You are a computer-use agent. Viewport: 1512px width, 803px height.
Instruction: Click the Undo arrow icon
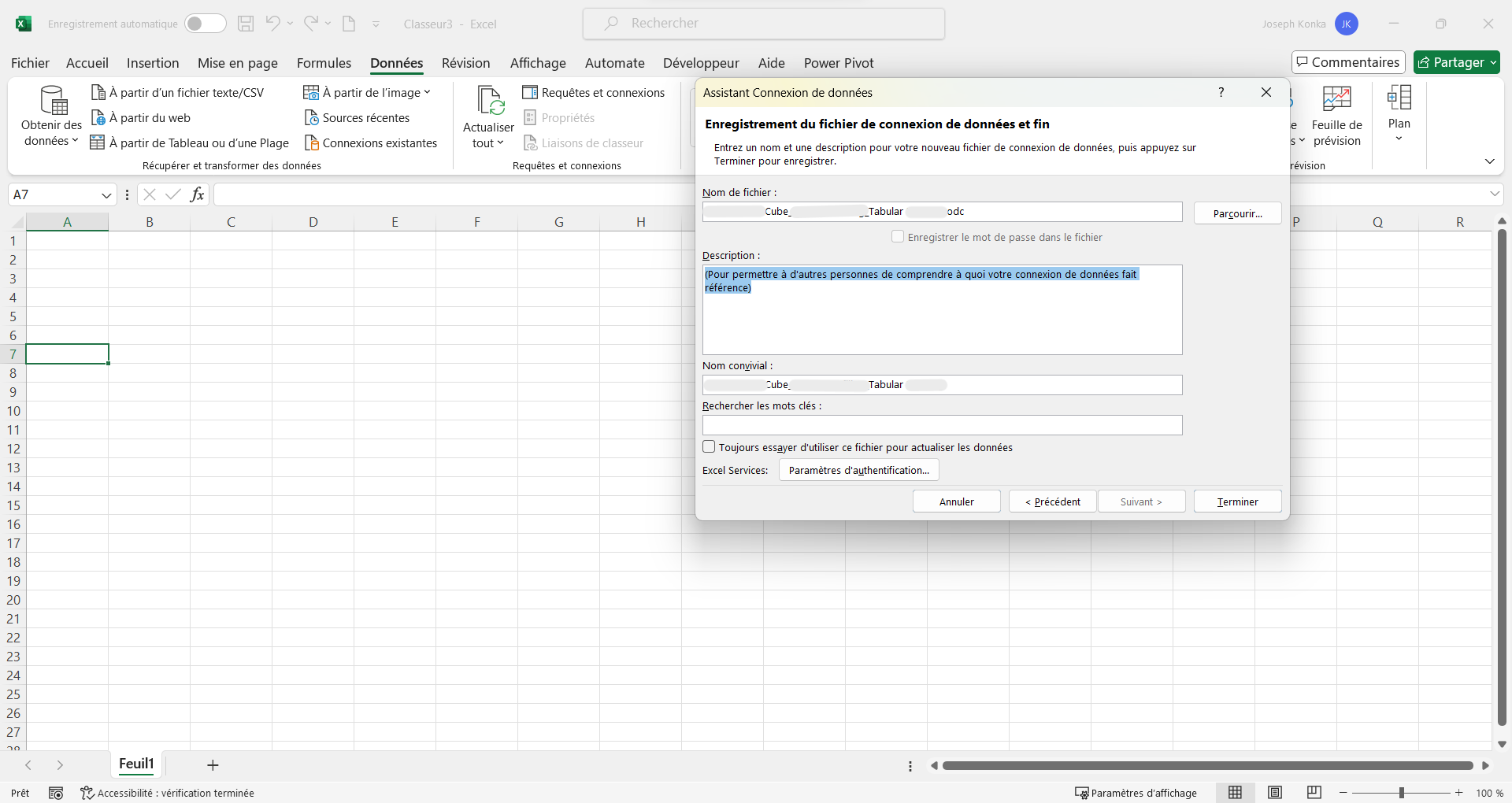pos(272,24)
